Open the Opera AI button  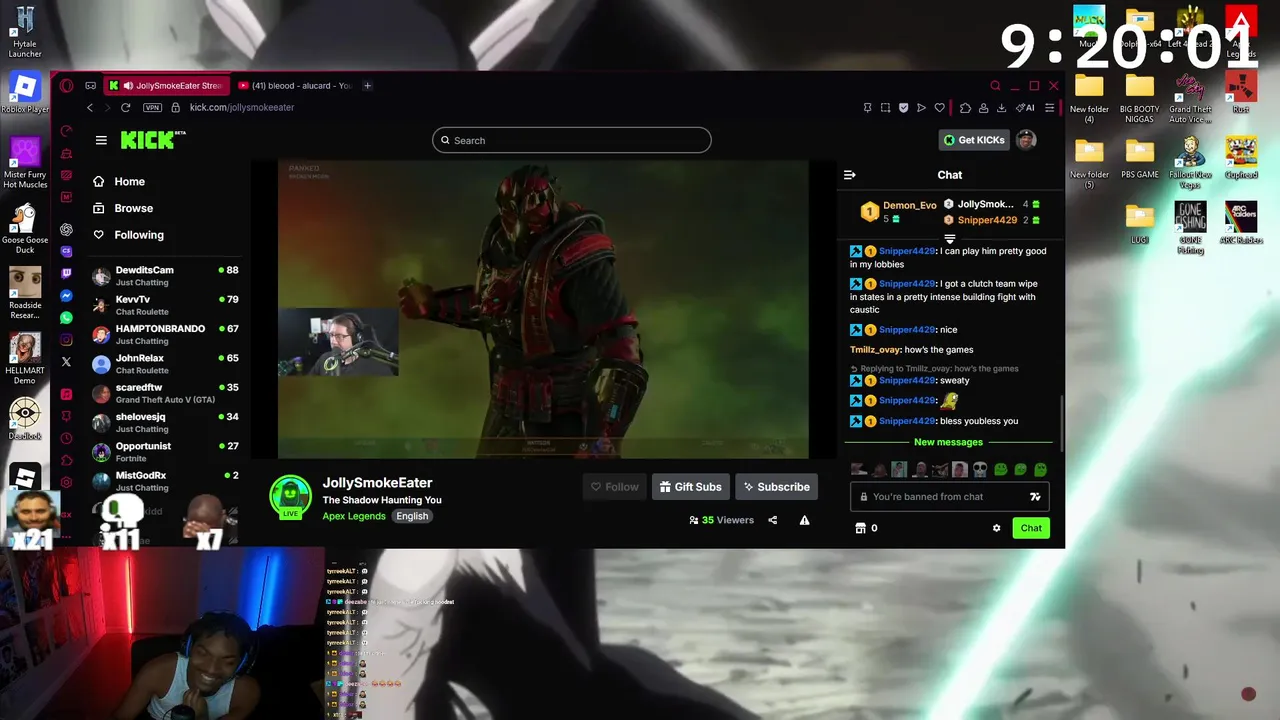pyautogui.click(x=1025, y=108)
